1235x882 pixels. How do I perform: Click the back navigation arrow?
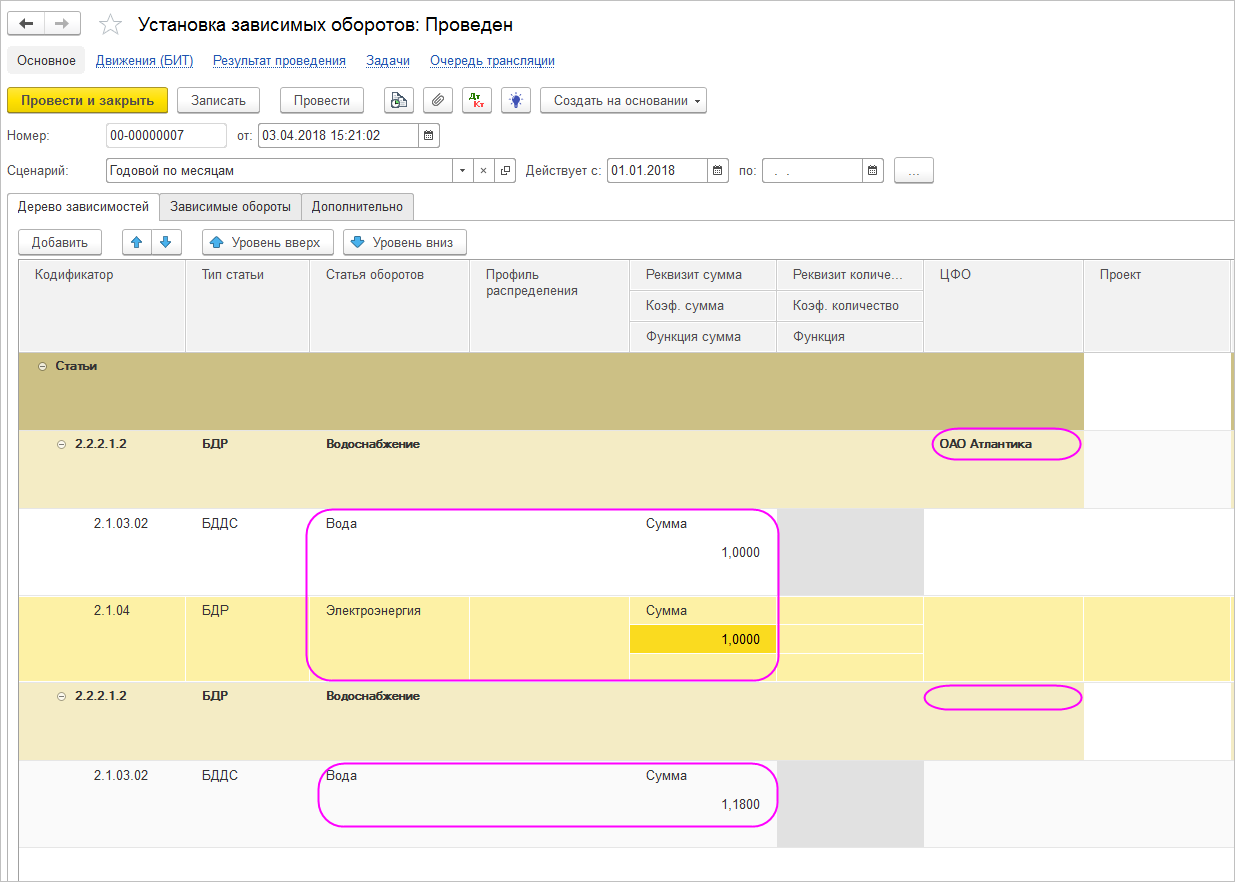(x=26, y=24)
